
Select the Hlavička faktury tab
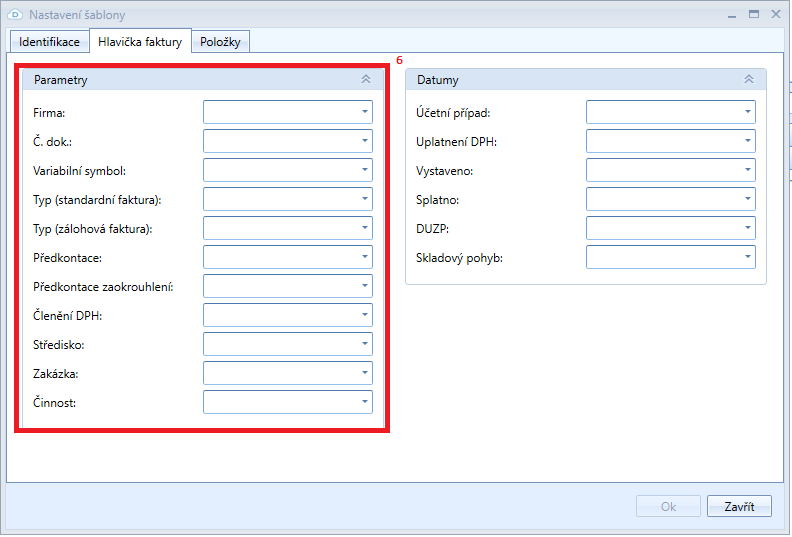pyautogui.click(x=140, y=42)
